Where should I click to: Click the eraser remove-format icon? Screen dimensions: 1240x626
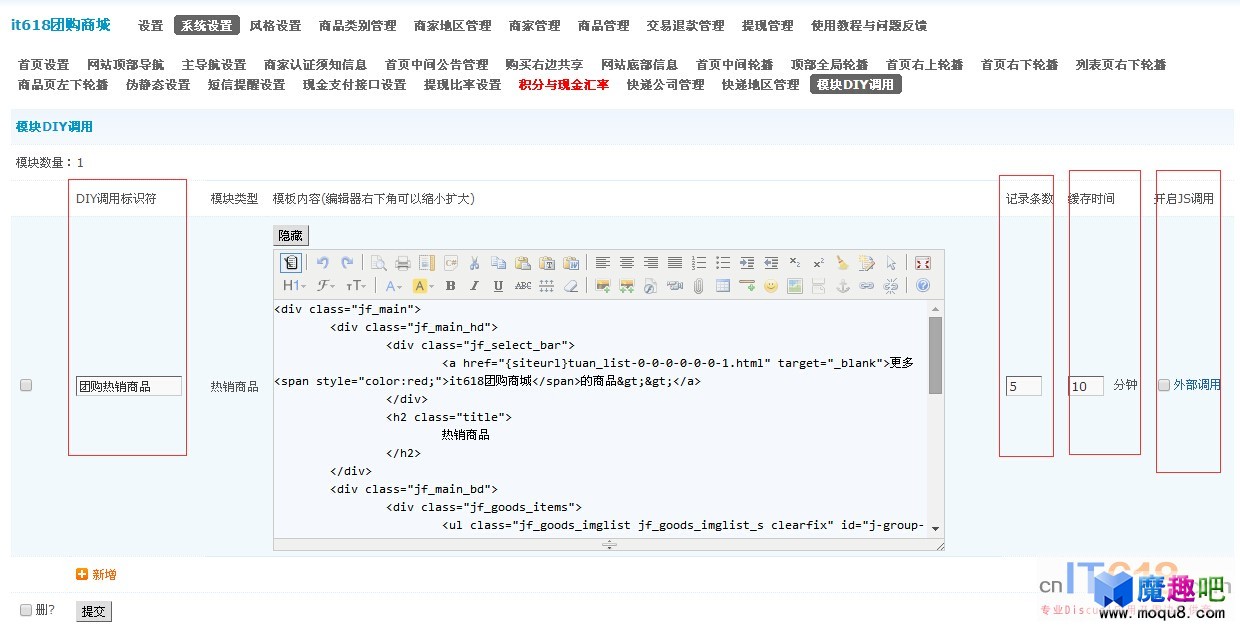click(571, 286)
